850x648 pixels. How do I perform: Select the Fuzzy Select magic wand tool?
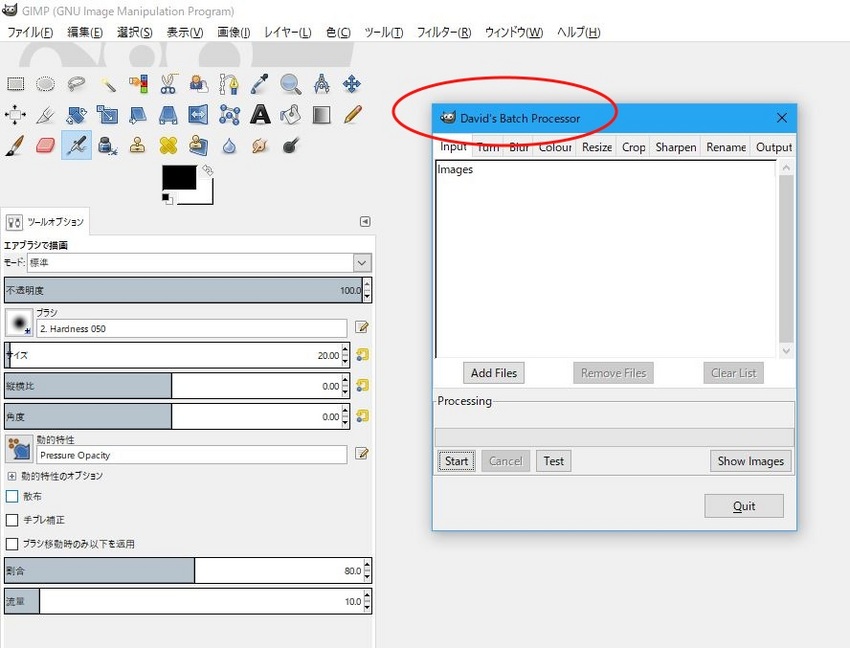click(107, 84)
